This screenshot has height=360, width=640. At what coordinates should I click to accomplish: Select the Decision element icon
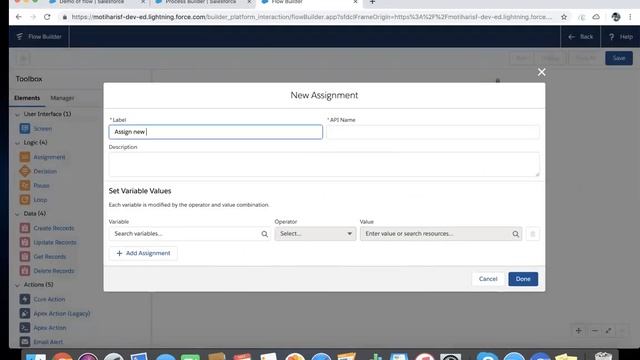point(25,171)
